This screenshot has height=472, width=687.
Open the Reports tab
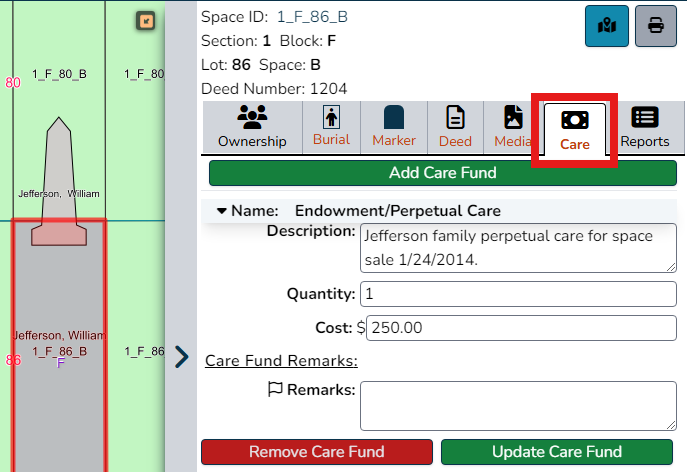coord(645,127)
